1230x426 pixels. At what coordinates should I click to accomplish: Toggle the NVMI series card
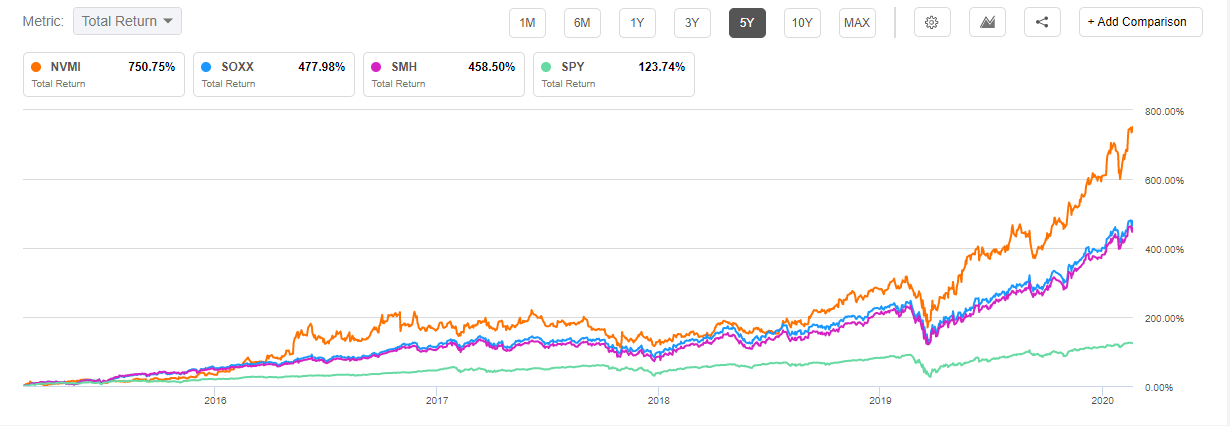tap(104, 74)
